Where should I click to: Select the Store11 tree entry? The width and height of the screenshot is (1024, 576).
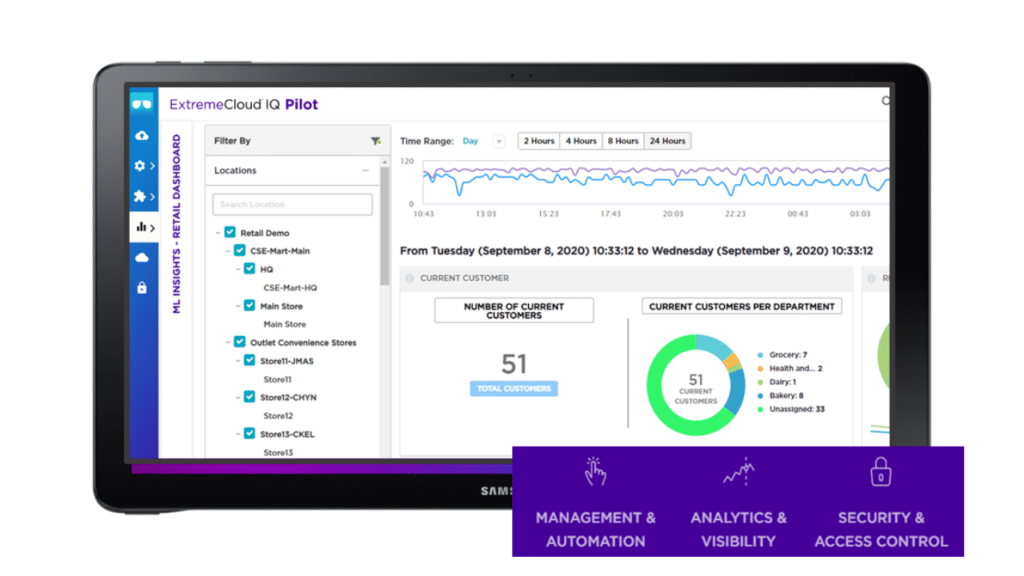pyautogui.click(x=278, y=379)
